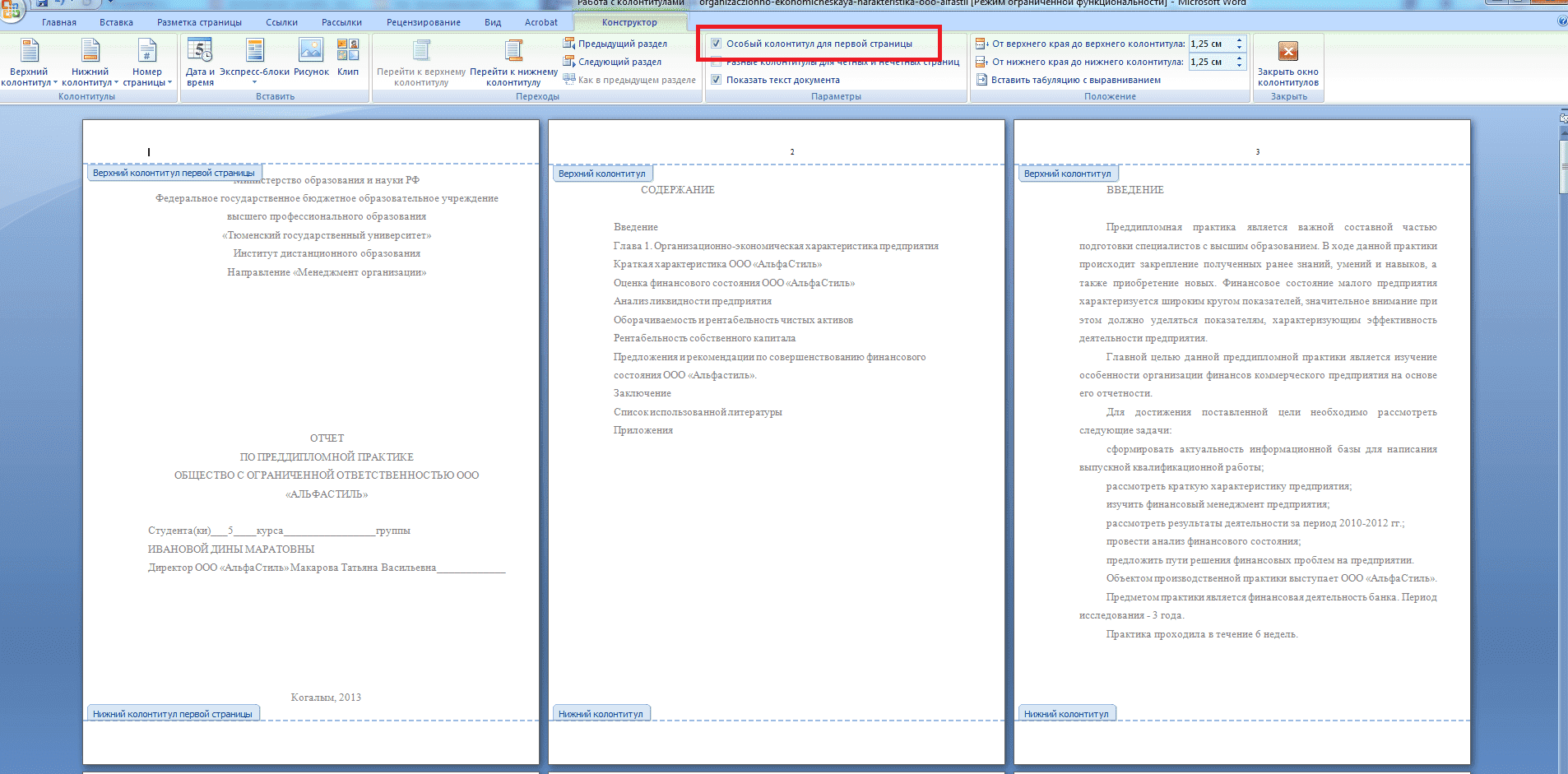
Task: Open the Номер страницы page number menu
Action: 147,62
